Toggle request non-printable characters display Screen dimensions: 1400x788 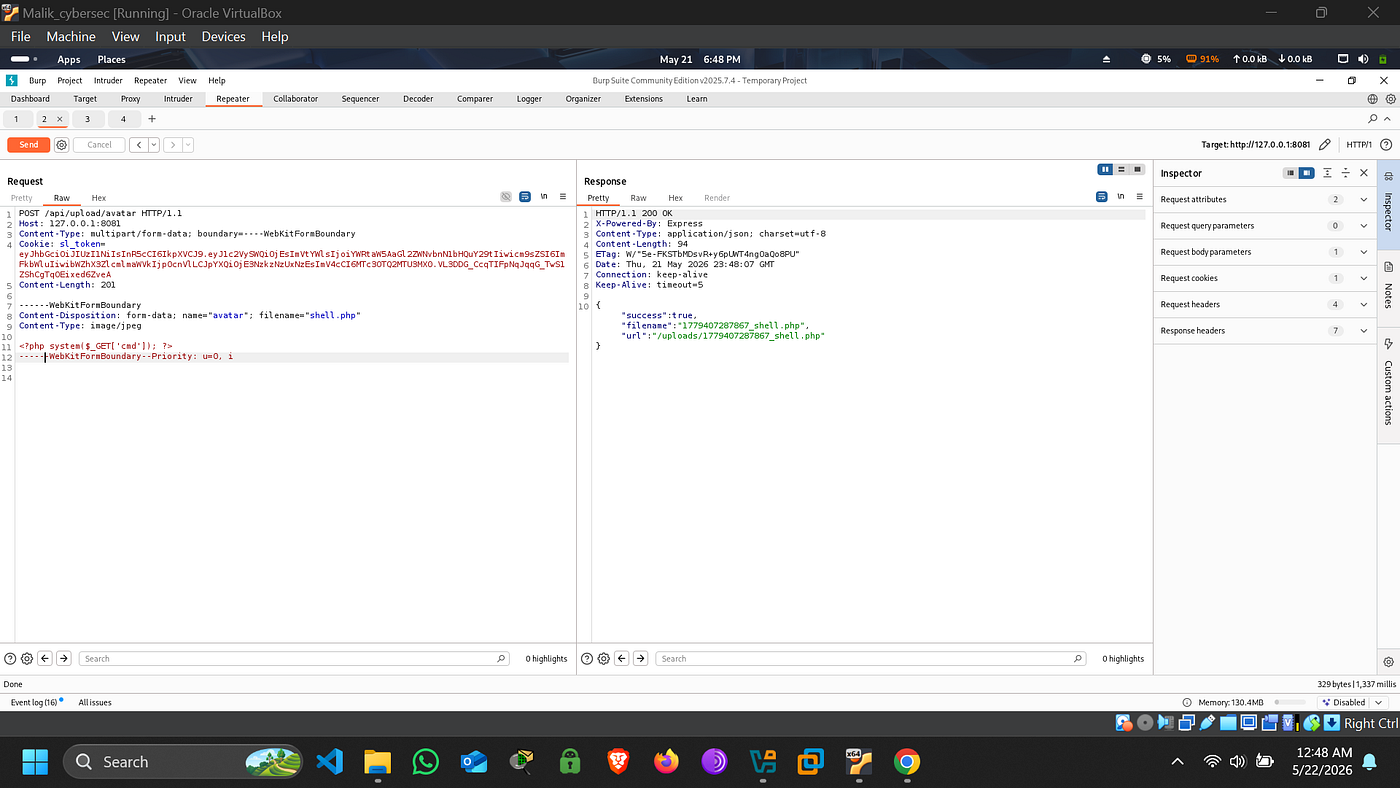click(x=544, y=197)
